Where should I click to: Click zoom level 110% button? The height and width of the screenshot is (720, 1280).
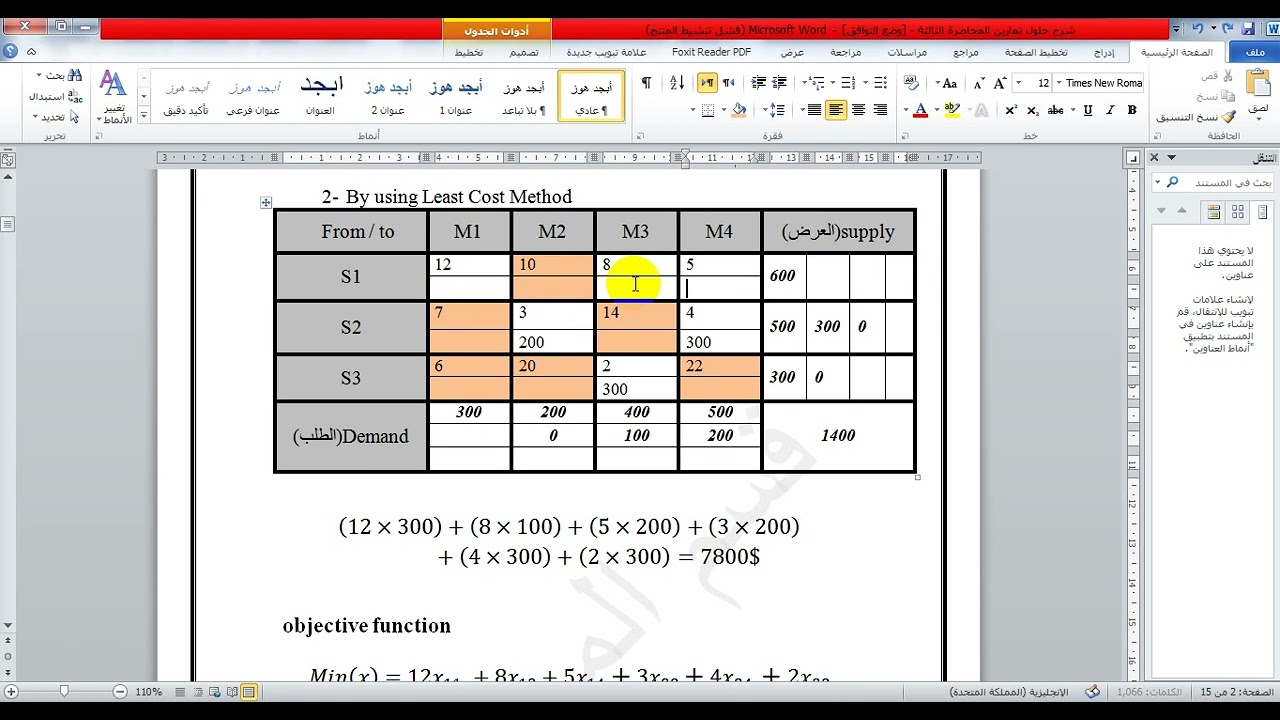(148, 692)
